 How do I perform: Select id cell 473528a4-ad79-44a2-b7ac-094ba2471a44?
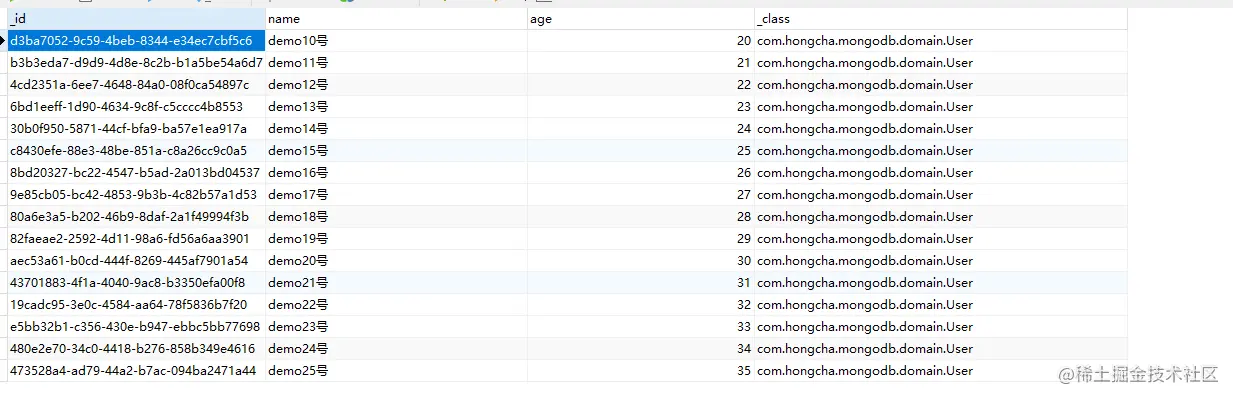(136, 371)
